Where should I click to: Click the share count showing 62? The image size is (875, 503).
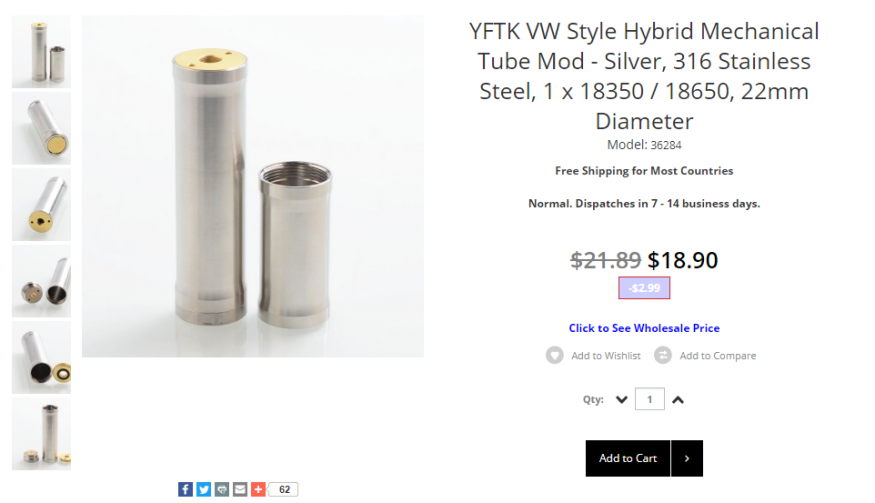pos(283,490)
